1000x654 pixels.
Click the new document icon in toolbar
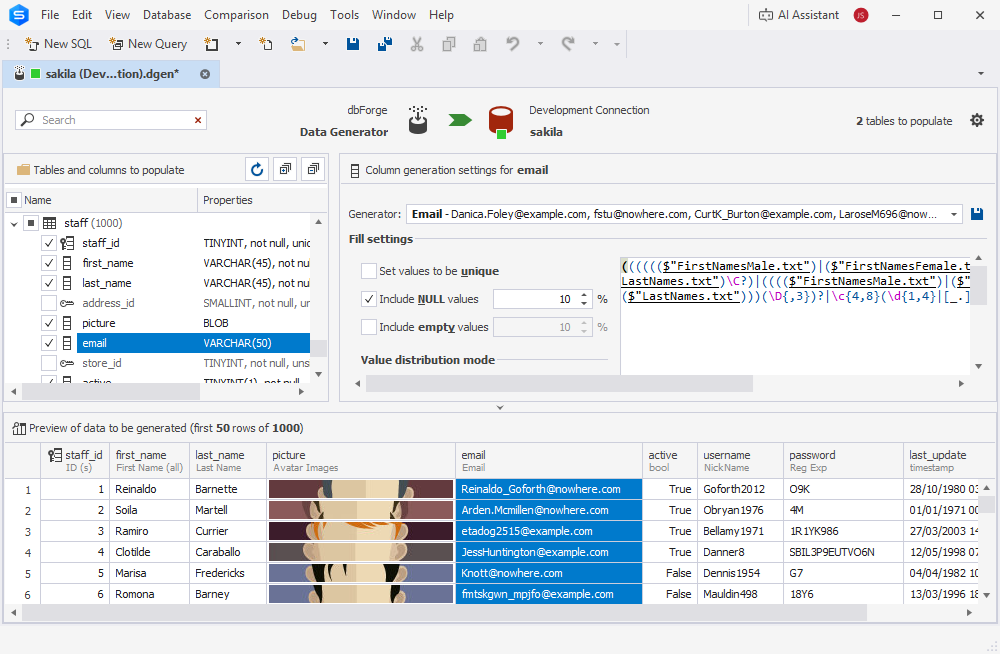tap(211, 44)
